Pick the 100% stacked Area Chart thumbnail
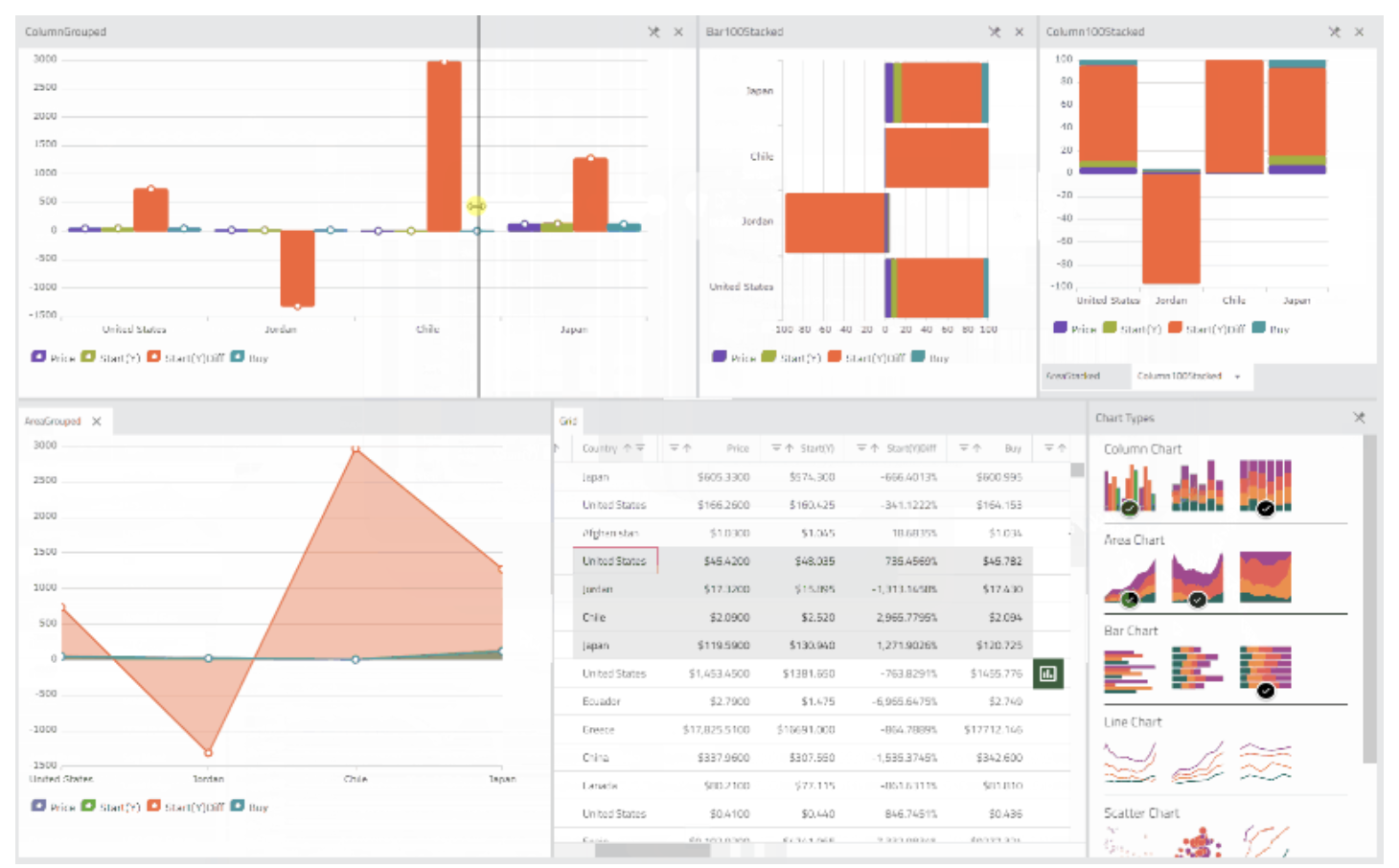 (1265, 578)
